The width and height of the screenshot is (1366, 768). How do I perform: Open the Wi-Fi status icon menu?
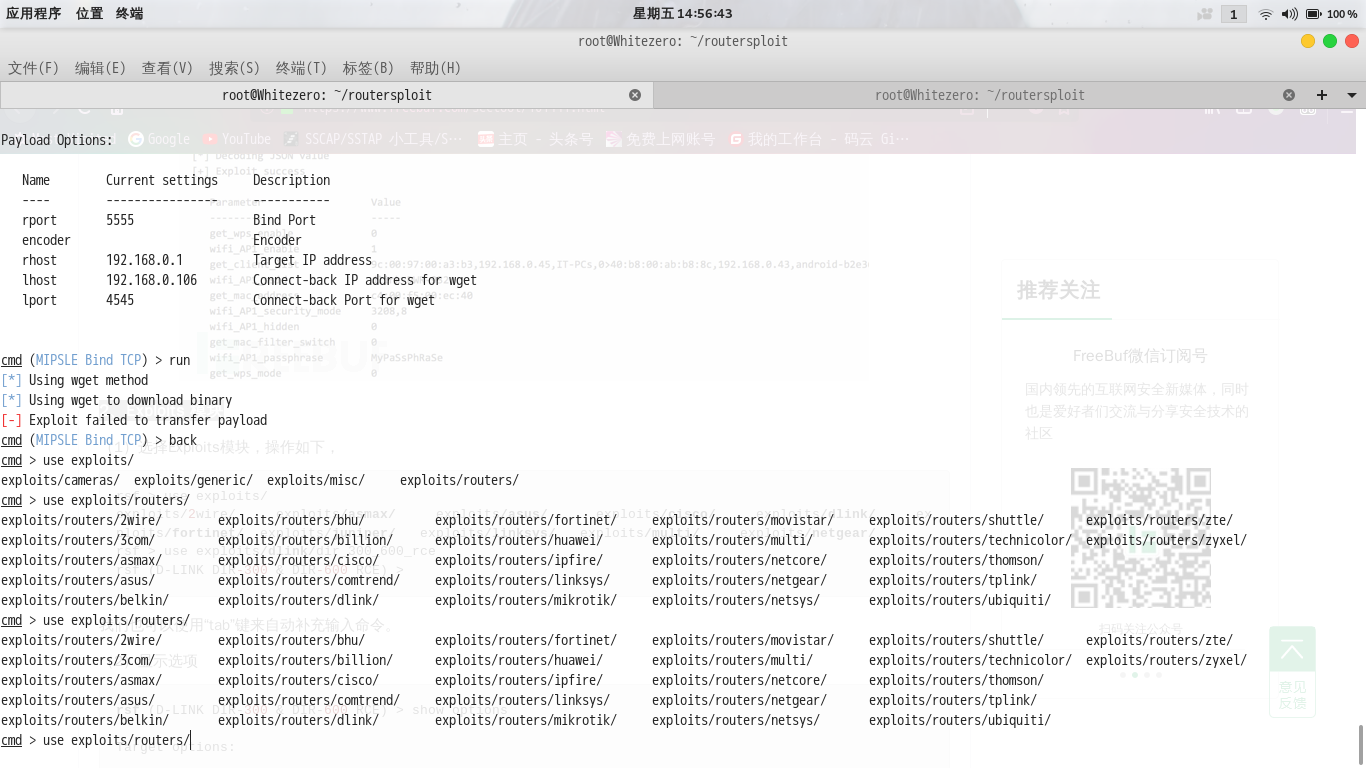pyautogui.click(x=1266, y=14)
